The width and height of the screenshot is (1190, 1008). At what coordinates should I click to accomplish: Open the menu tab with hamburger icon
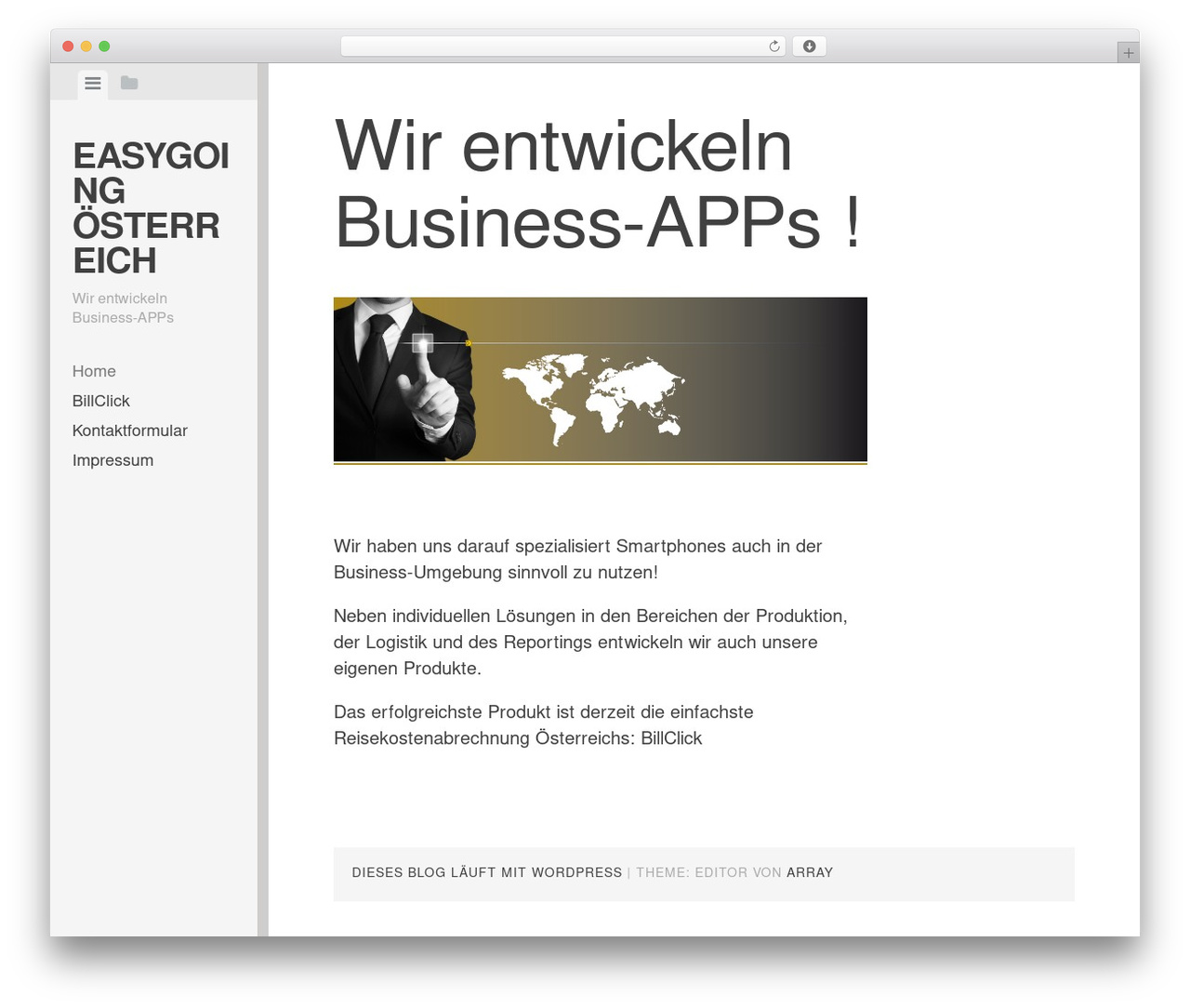tap(93, 84)
